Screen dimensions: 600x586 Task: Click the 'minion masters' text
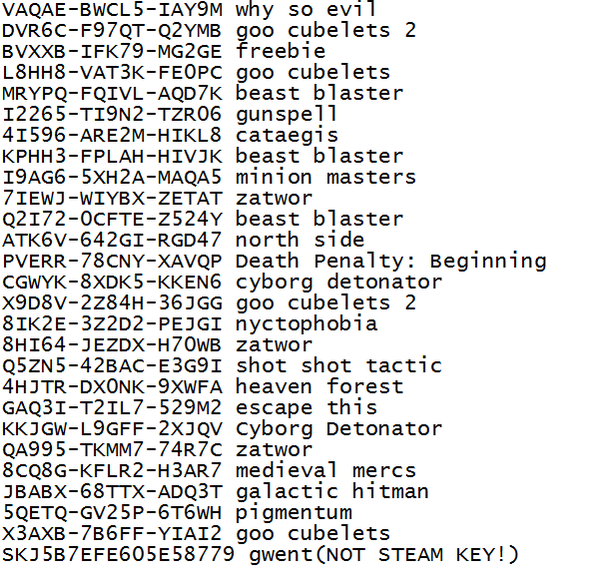coord(326,177)
